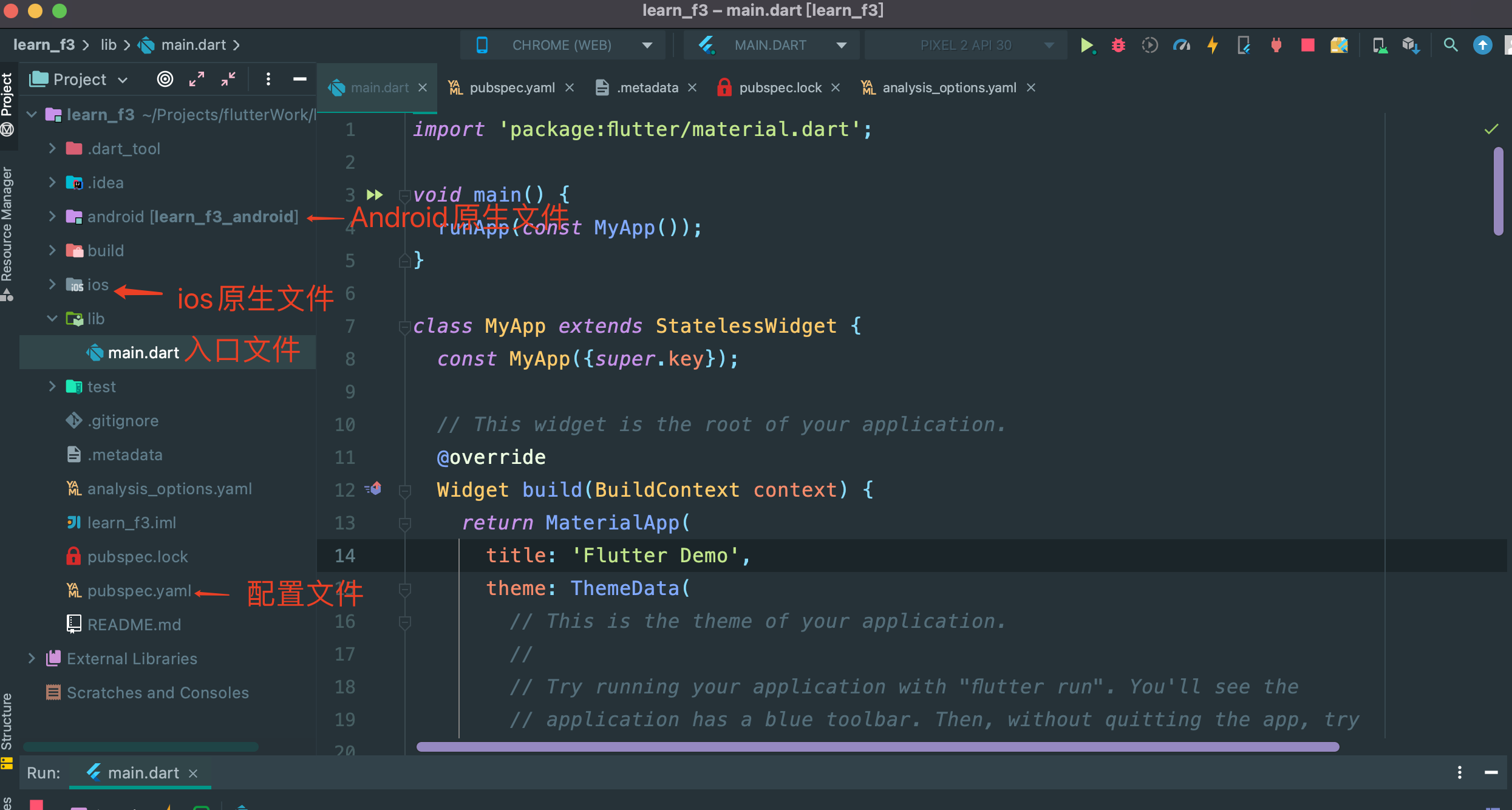
Task: Open the Android Device Manager icon
Action: (x=1380, y=45)
